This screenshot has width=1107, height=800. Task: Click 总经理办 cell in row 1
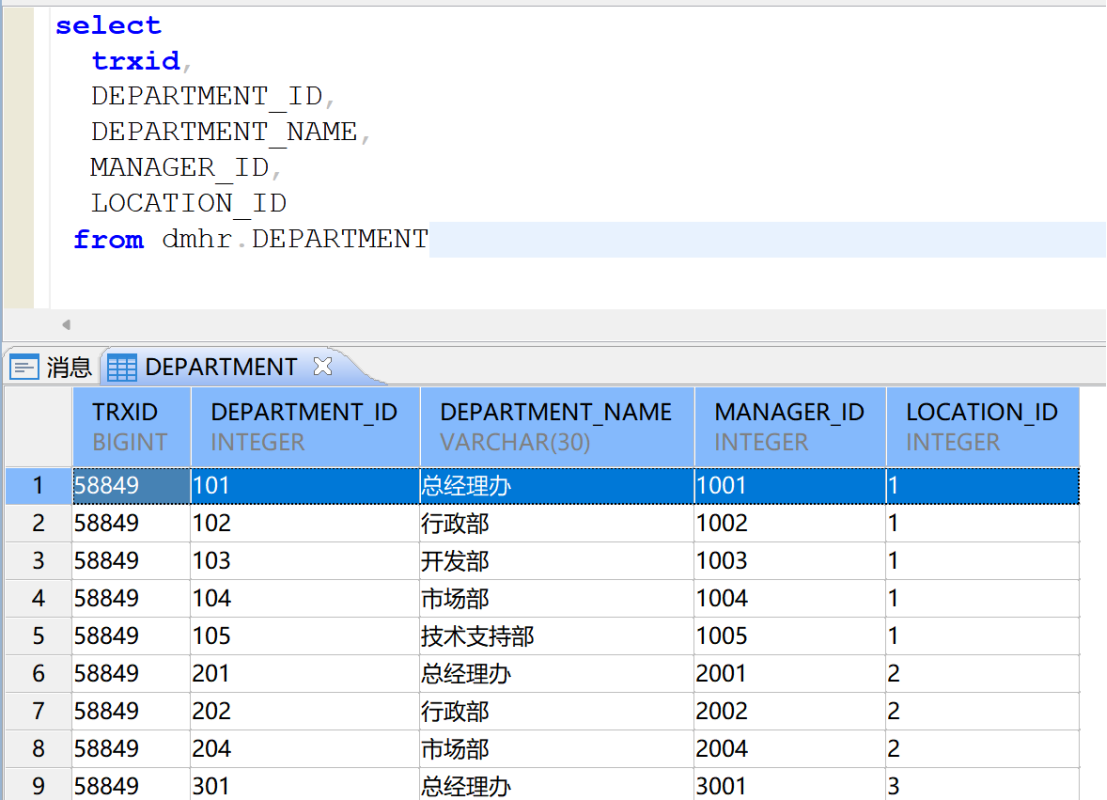point(557,486)
